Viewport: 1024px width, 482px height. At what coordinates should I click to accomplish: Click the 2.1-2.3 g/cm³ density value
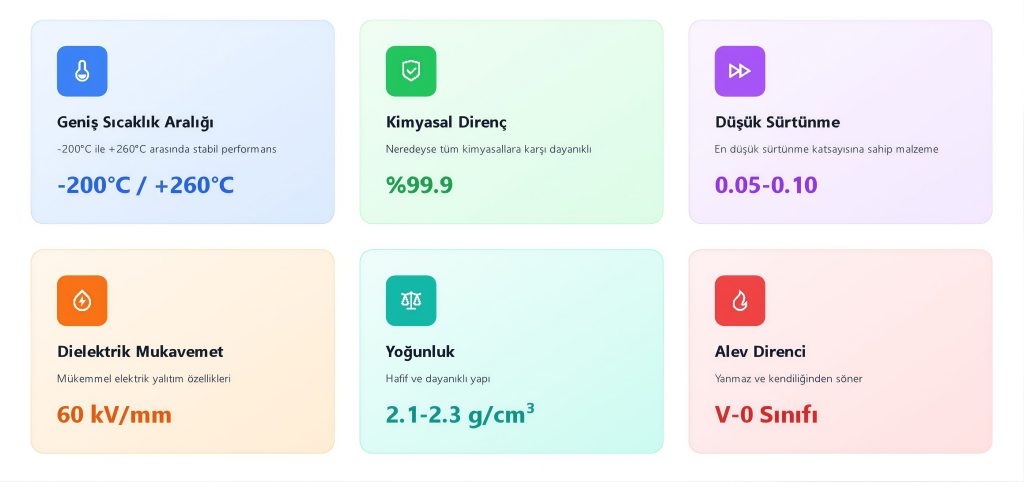point(460,415)
